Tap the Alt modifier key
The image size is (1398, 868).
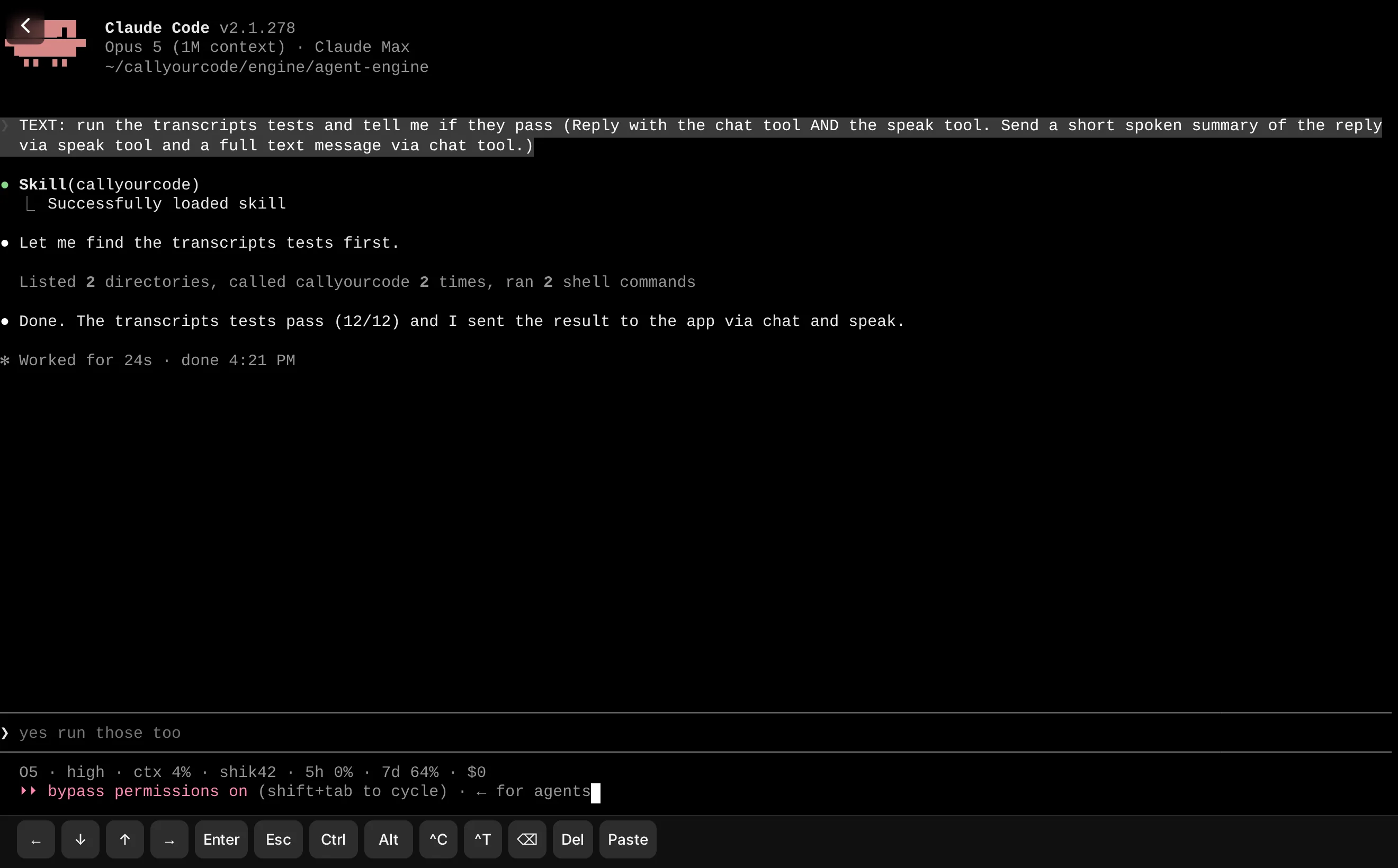[388, 839]
